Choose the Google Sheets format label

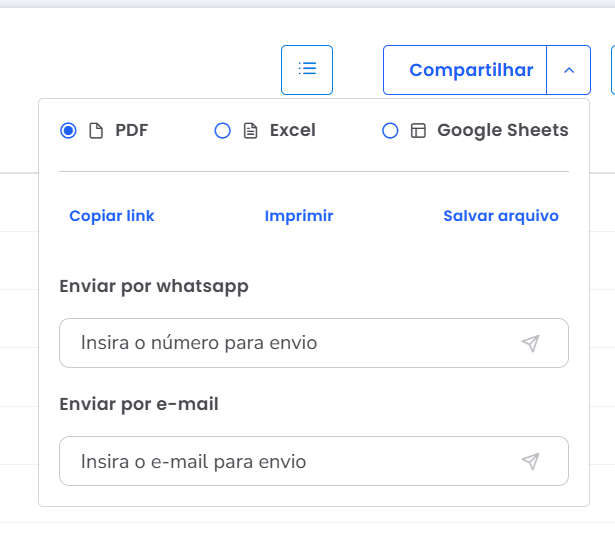502,131
